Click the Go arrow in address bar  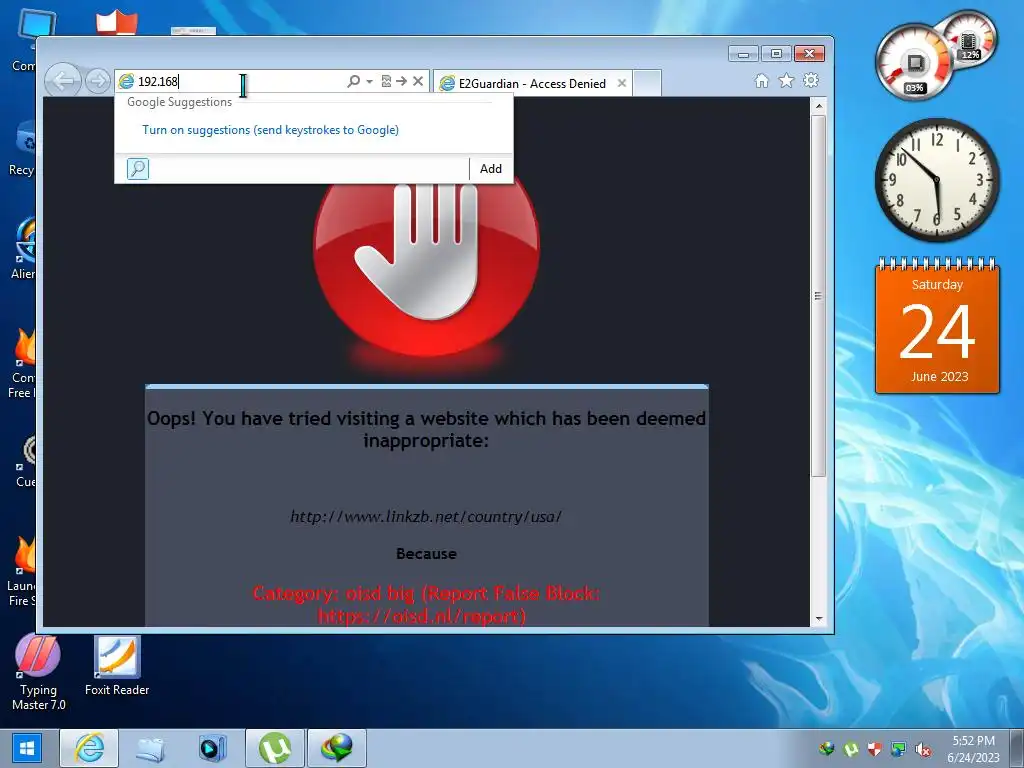[402, 81]
